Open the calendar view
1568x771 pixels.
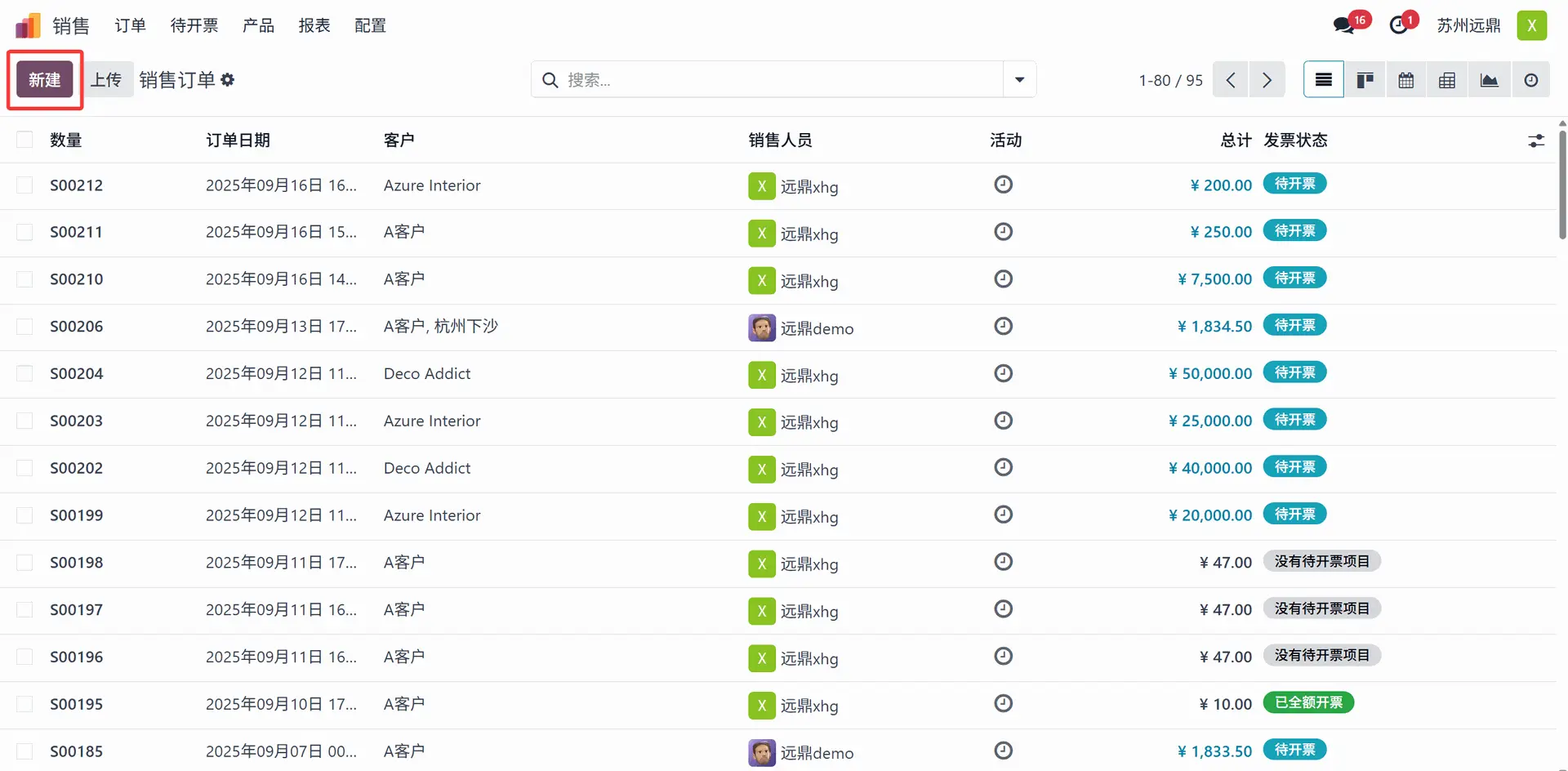1405,80
